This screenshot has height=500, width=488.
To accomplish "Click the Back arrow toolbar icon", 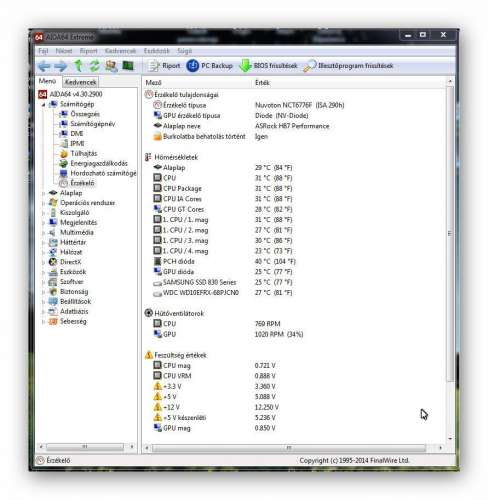I will [44, 66].
